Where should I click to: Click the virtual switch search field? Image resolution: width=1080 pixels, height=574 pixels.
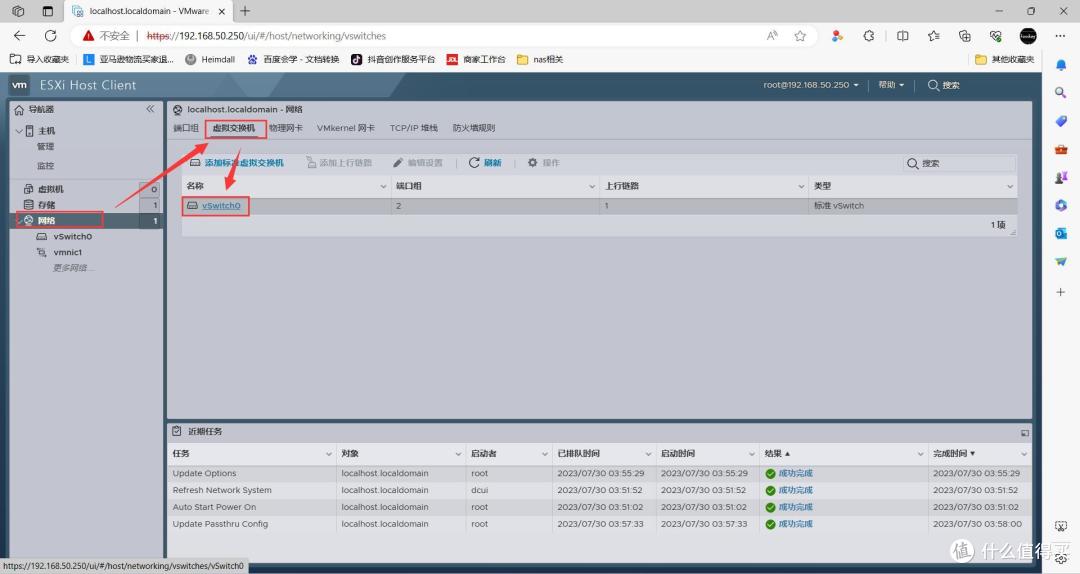(x=959, y=163)
